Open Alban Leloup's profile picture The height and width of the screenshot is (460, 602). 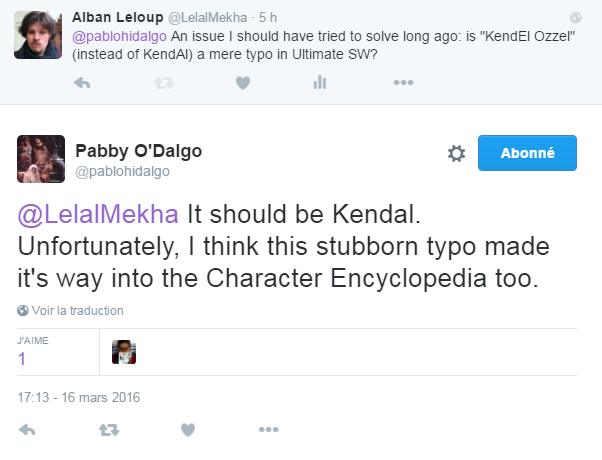tap(38, 35)
